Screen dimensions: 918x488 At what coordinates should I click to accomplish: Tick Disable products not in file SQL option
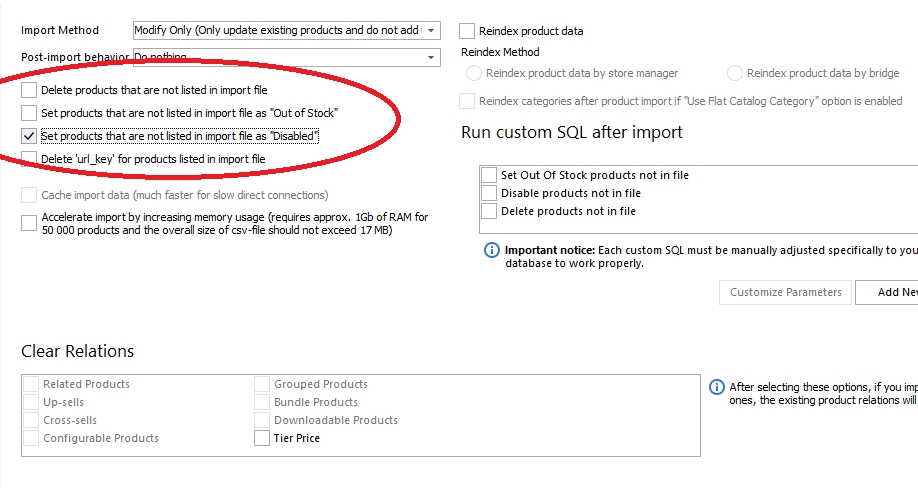(x=489, y=193)
